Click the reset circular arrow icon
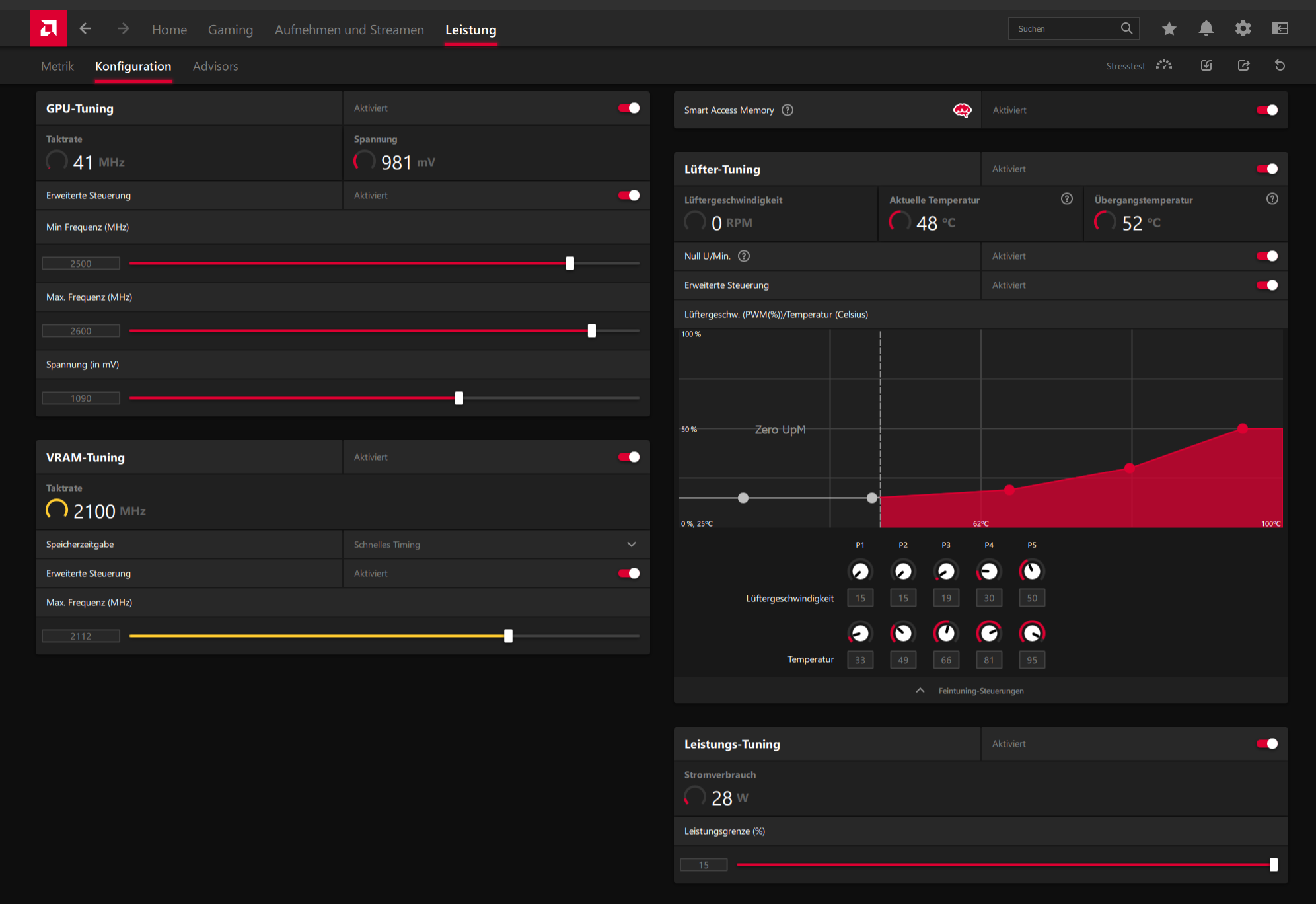 1280,65
